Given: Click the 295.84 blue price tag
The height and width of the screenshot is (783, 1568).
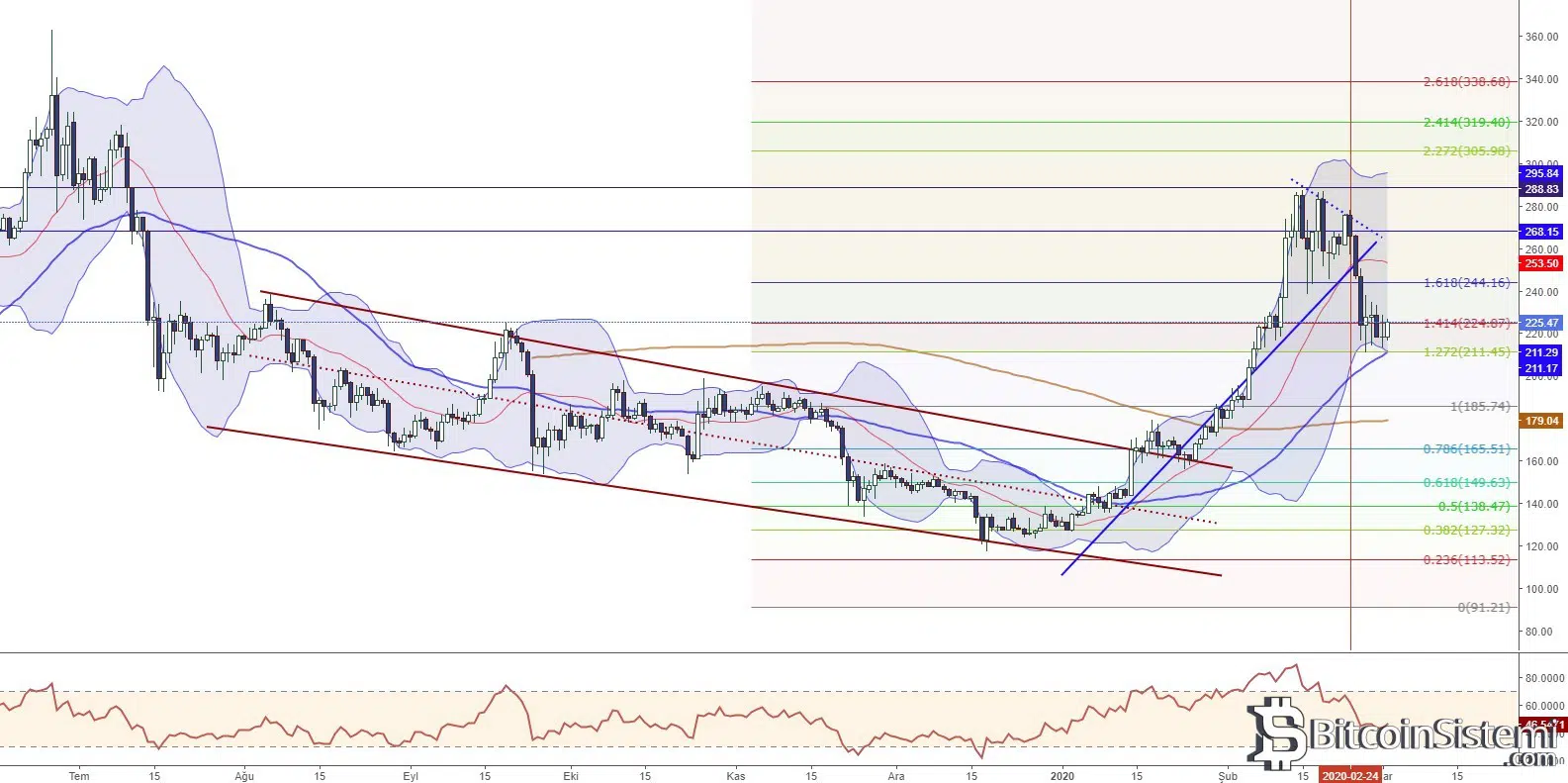Looking at the screenshot, I should [x=1540, y=174].
